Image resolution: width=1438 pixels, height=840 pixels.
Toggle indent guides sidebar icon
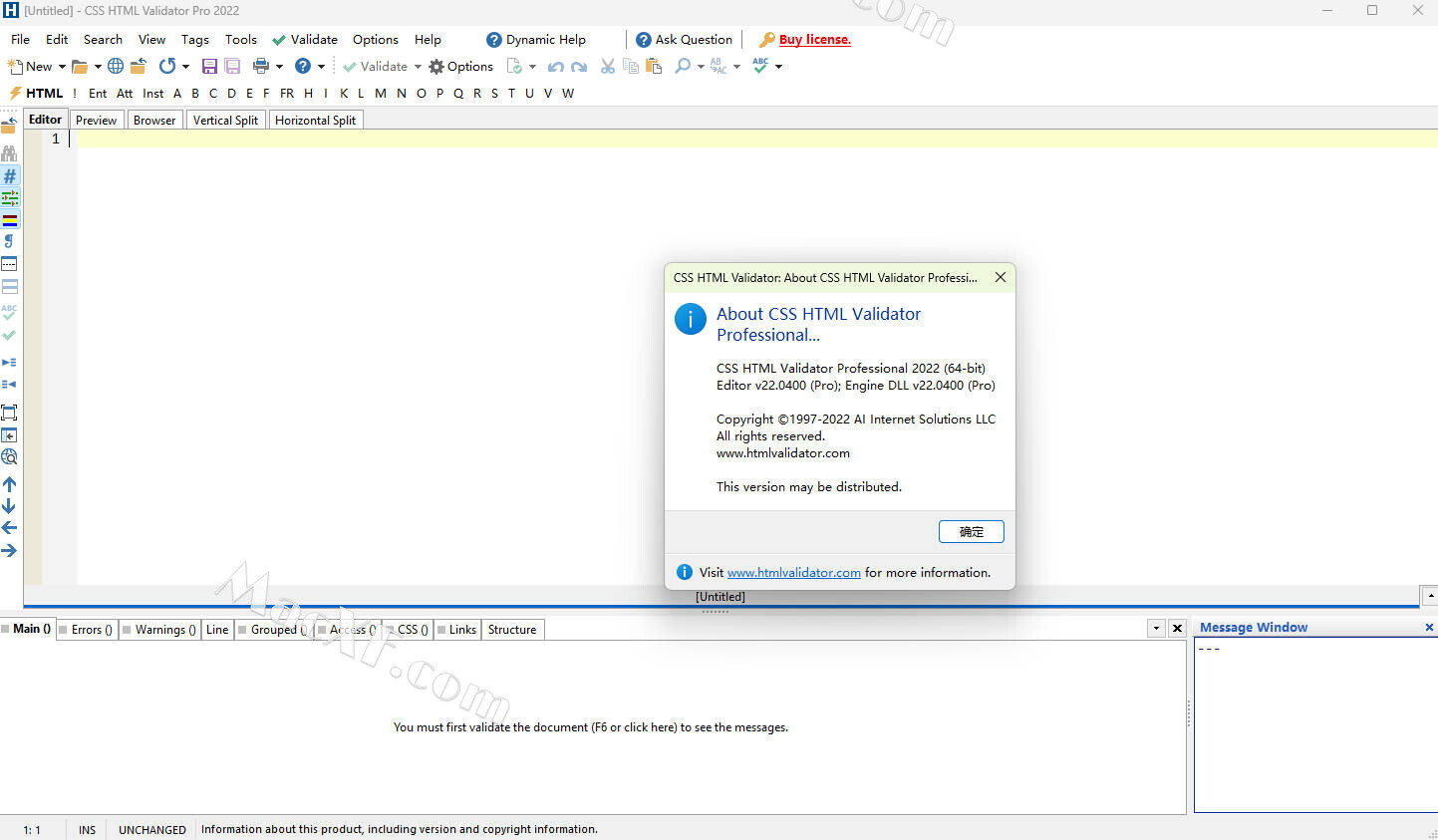9,197
